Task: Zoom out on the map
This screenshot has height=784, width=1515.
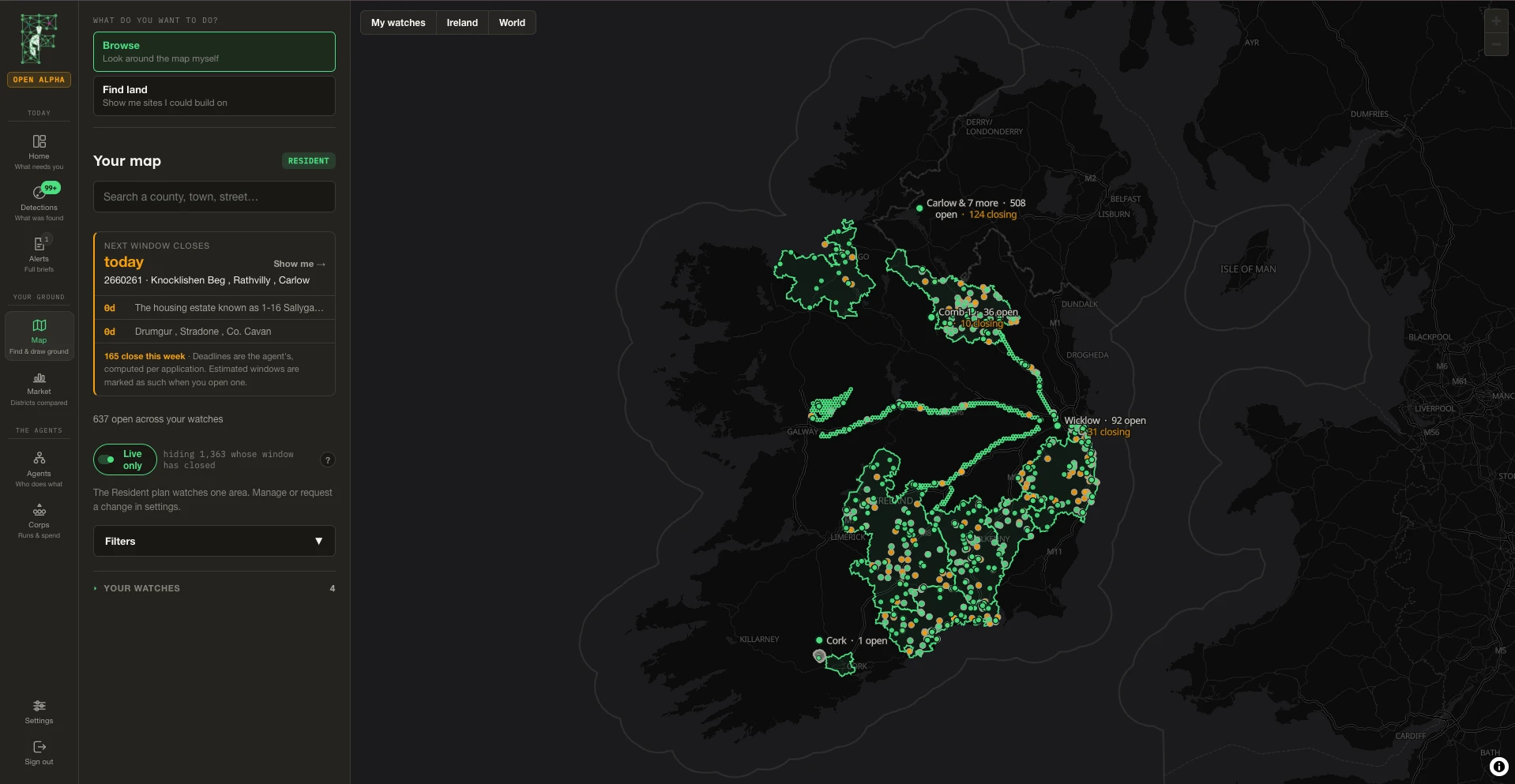Action: coord(1496,44)
